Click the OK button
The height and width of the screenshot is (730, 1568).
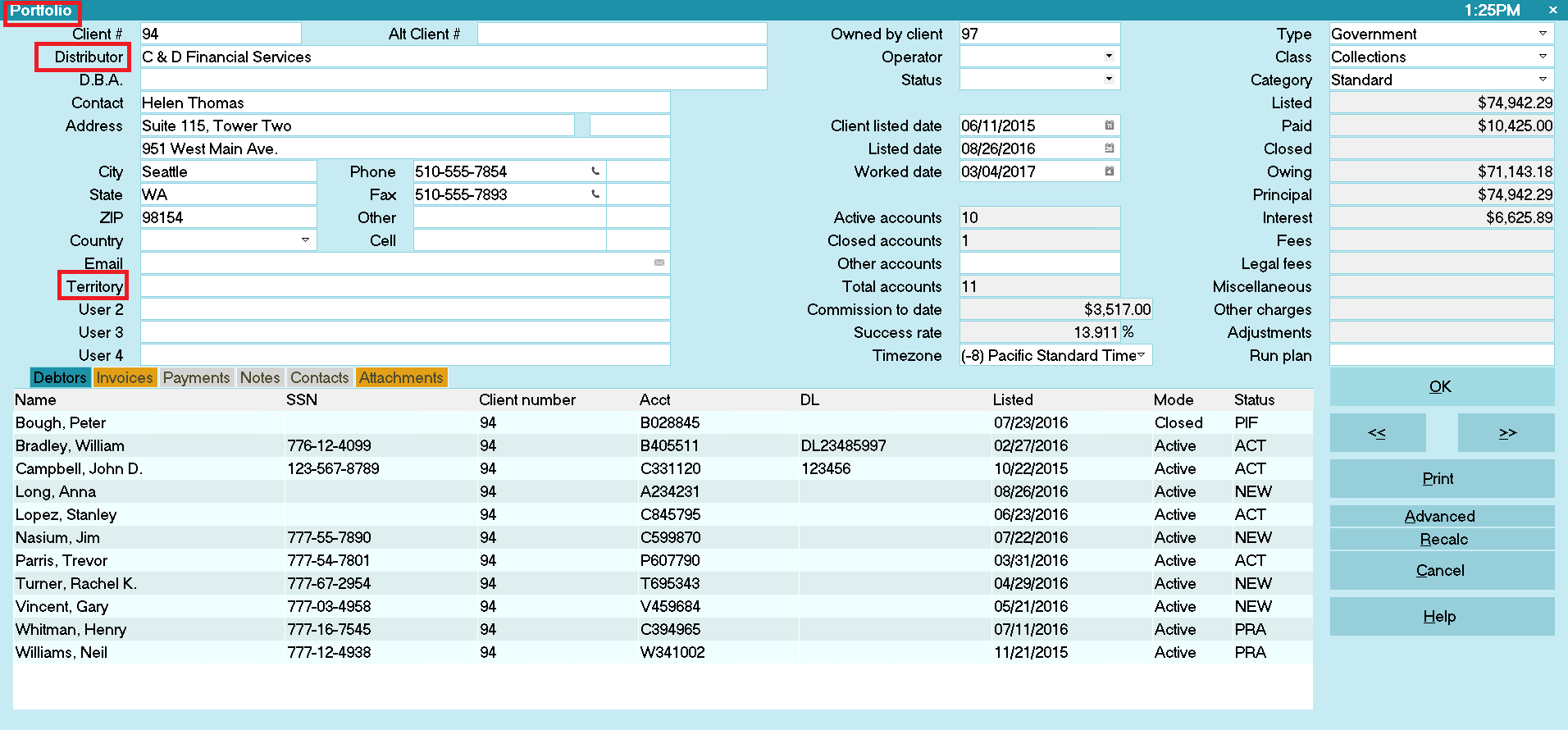click(x=1442, y=386)
